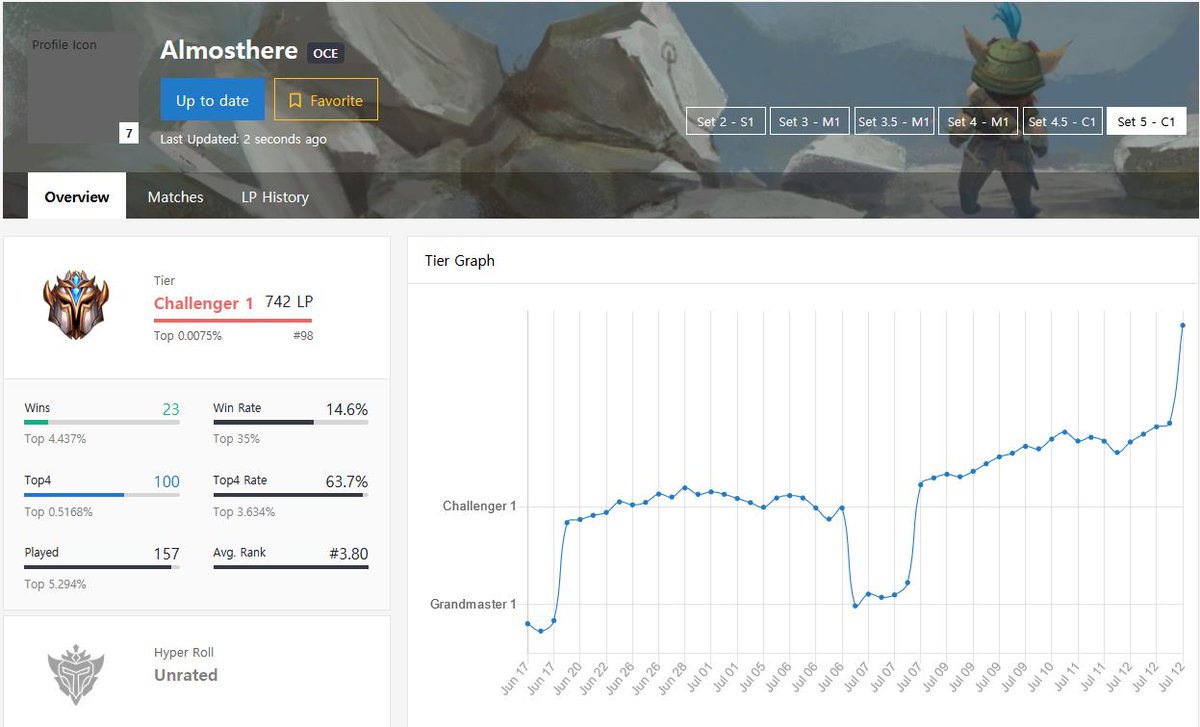Click the green Wins progress bar
Image resolution: width=1200 pixels, height=727 pixels.
pyautogui.click(x=102, y=422)
